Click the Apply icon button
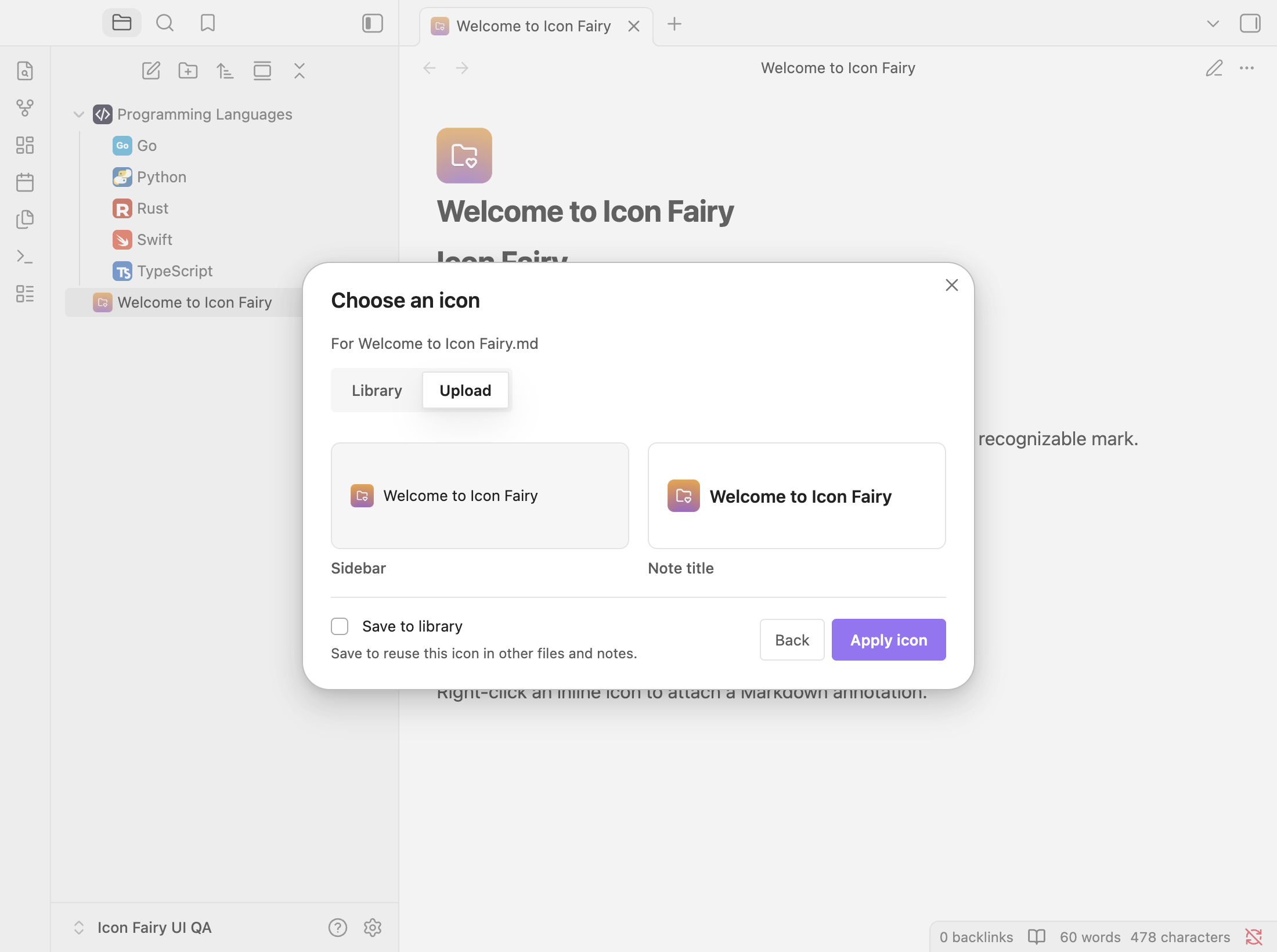This screenshot has height=952, width=1277. (x=889, y=640)
